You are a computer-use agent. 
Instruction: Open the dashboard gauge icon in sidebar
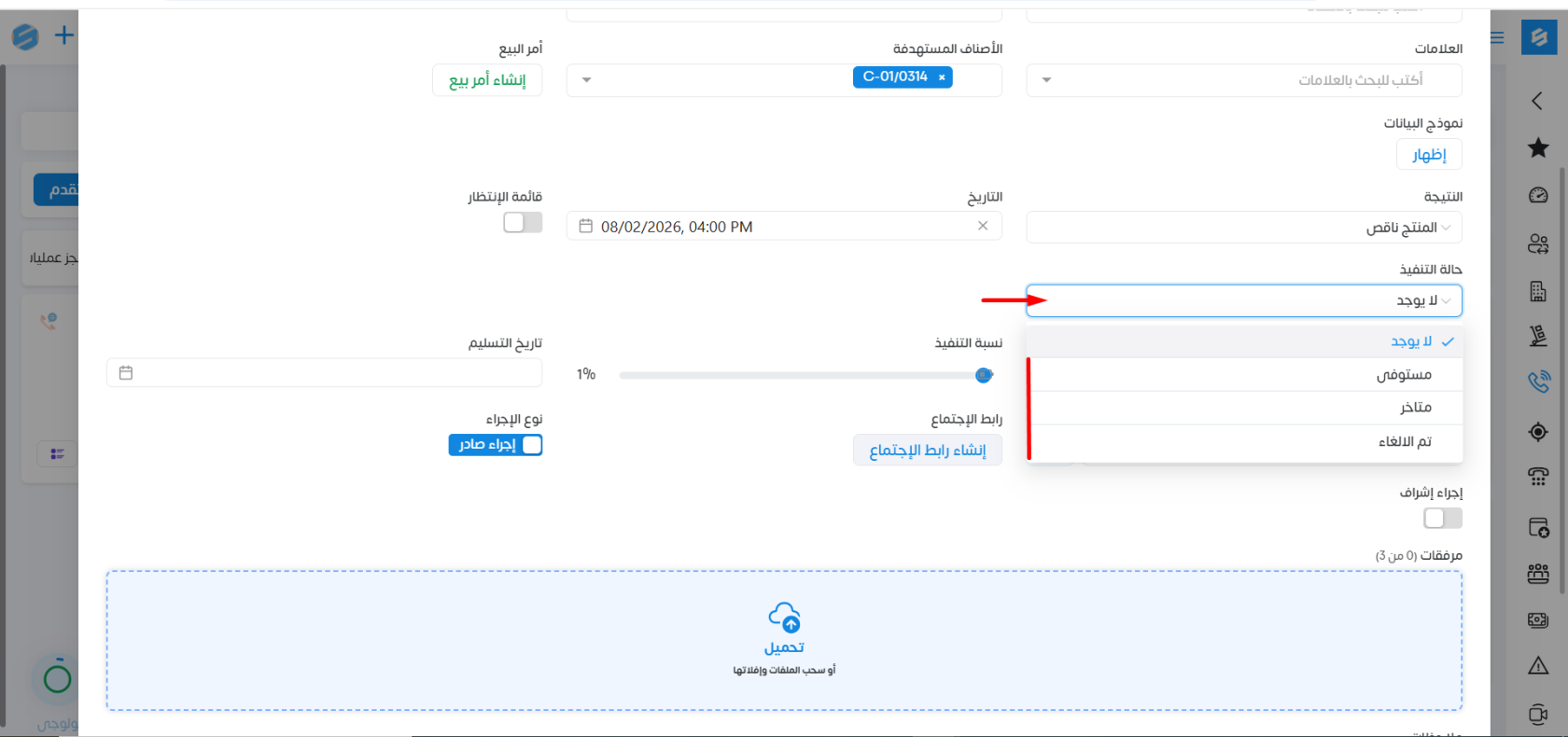1538,195
